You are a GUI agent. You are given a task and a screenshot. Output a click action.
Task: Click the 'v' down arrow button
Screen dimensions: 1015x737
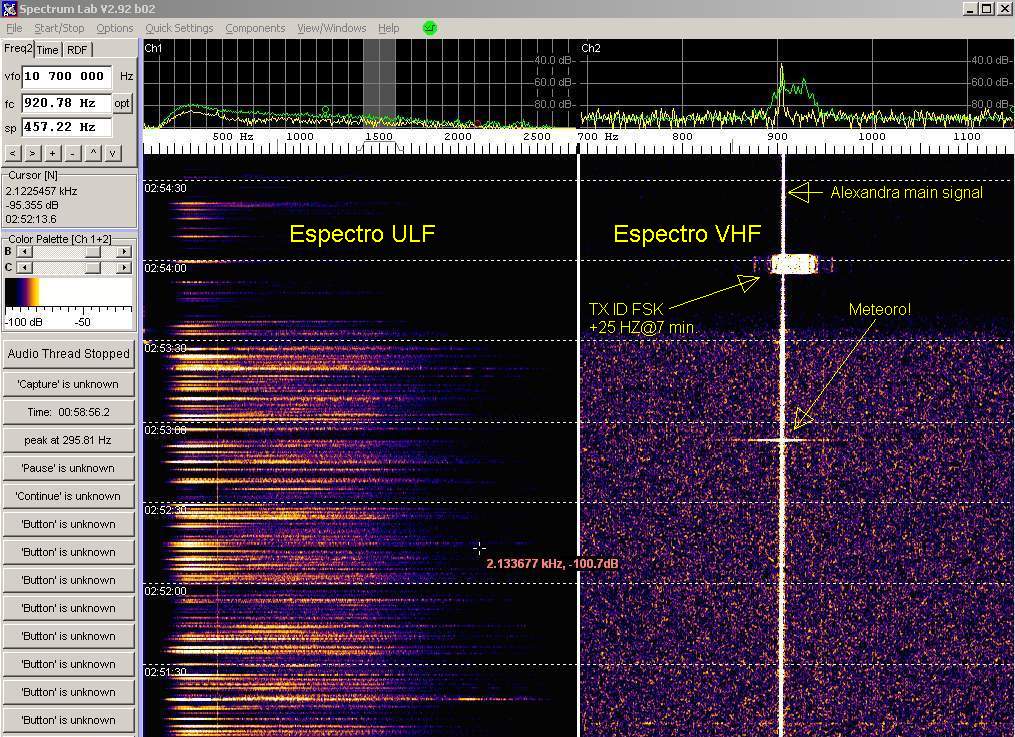point(113,153)
